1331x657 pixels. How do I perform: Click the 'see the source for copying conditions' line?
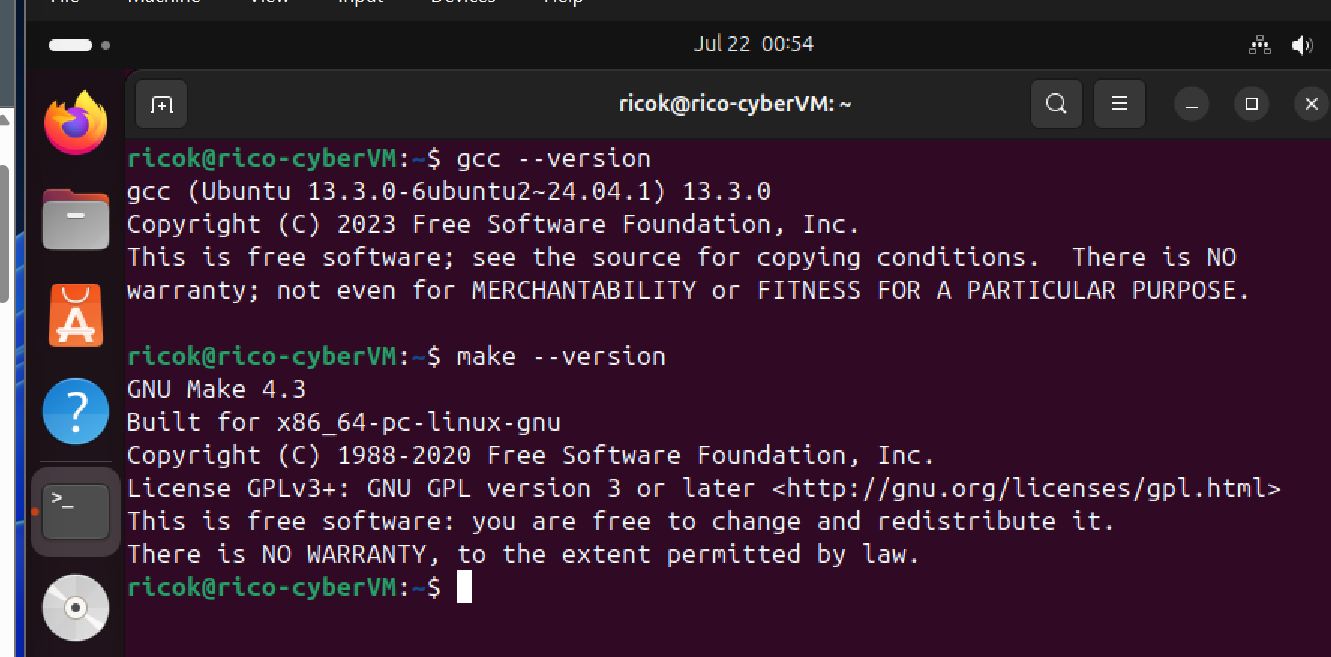682,258
